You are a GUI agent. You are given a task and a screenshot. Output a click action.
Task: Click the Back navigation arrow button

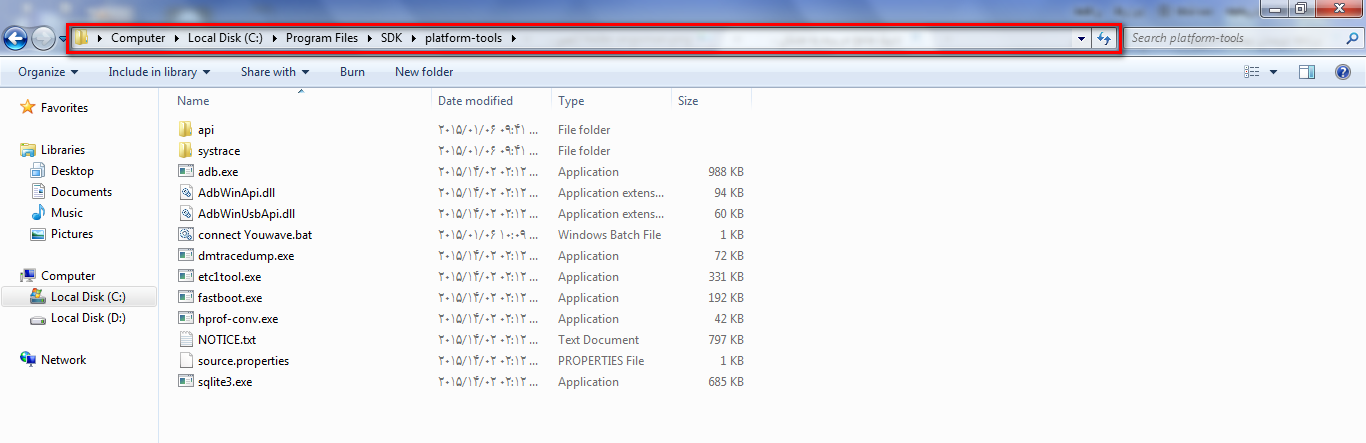tap(15, 39)
